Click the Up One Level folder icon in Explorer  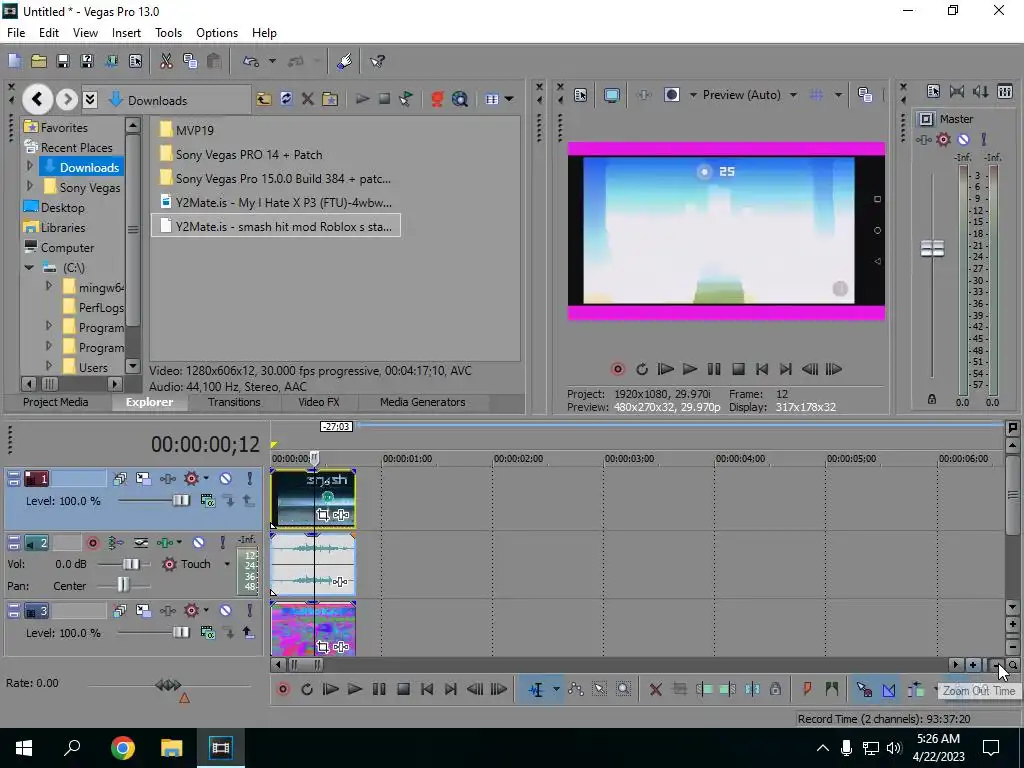point(264,99)
